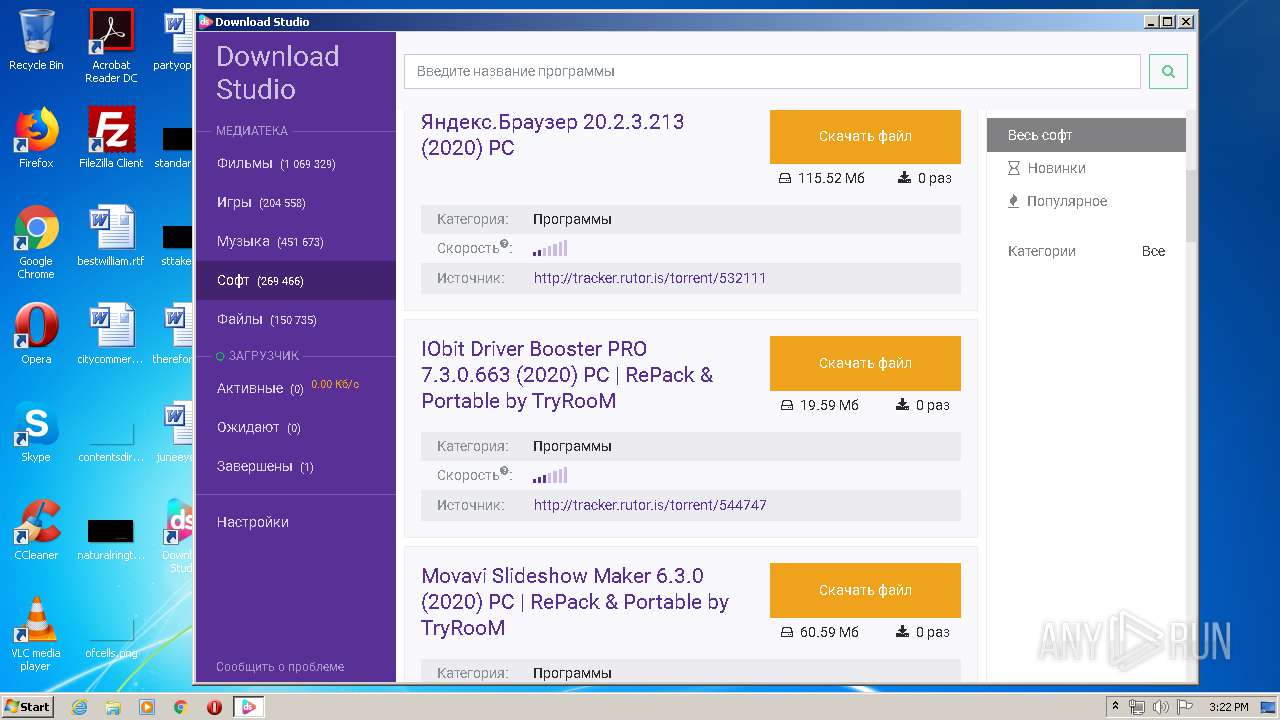
Task: Open Acrobat Reader DC desktop icon
Action: (111, 45)
